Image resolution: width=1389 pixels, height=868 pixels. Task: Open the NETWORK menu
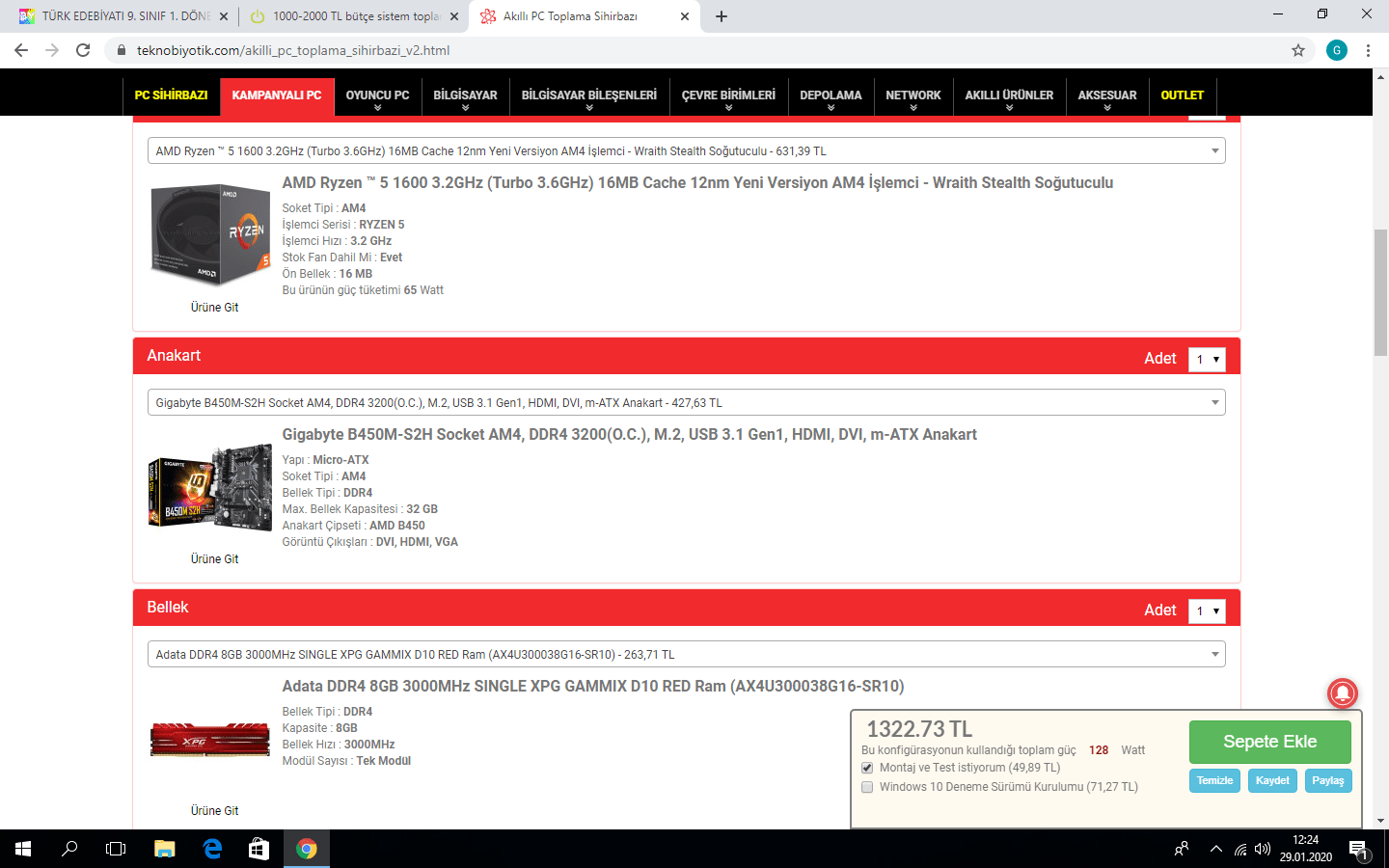913,97
